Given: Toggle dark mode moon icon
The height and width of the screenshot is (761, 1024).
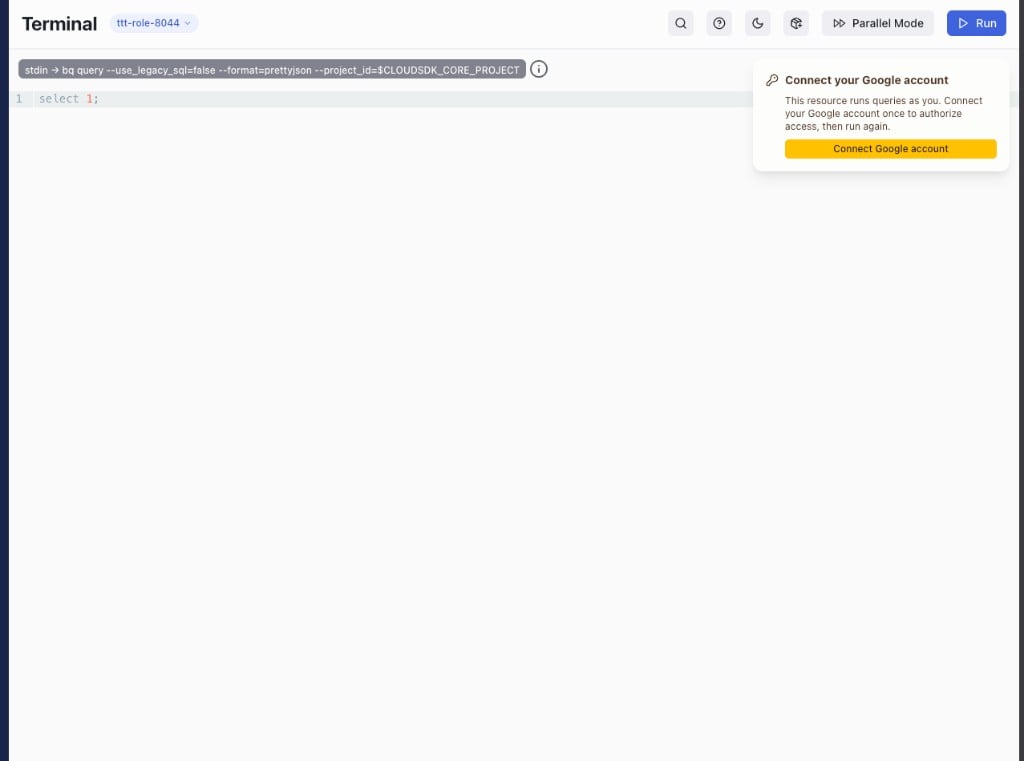Looking at the screenshot, I should click(x=758, y=24).
